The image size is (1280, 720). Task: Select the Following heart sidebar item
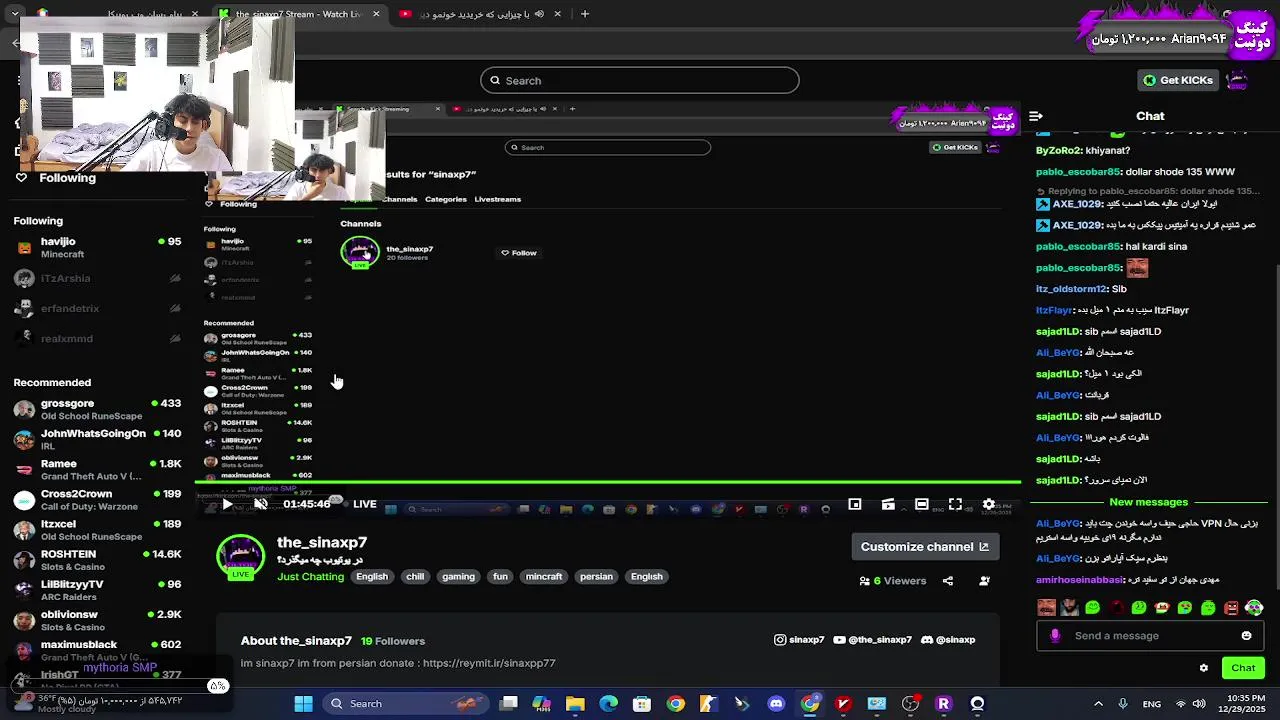56,178
